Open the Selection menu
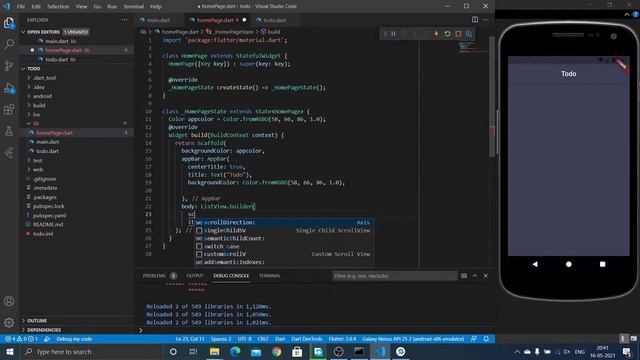640x360 pixels. [x=58, y=7]
